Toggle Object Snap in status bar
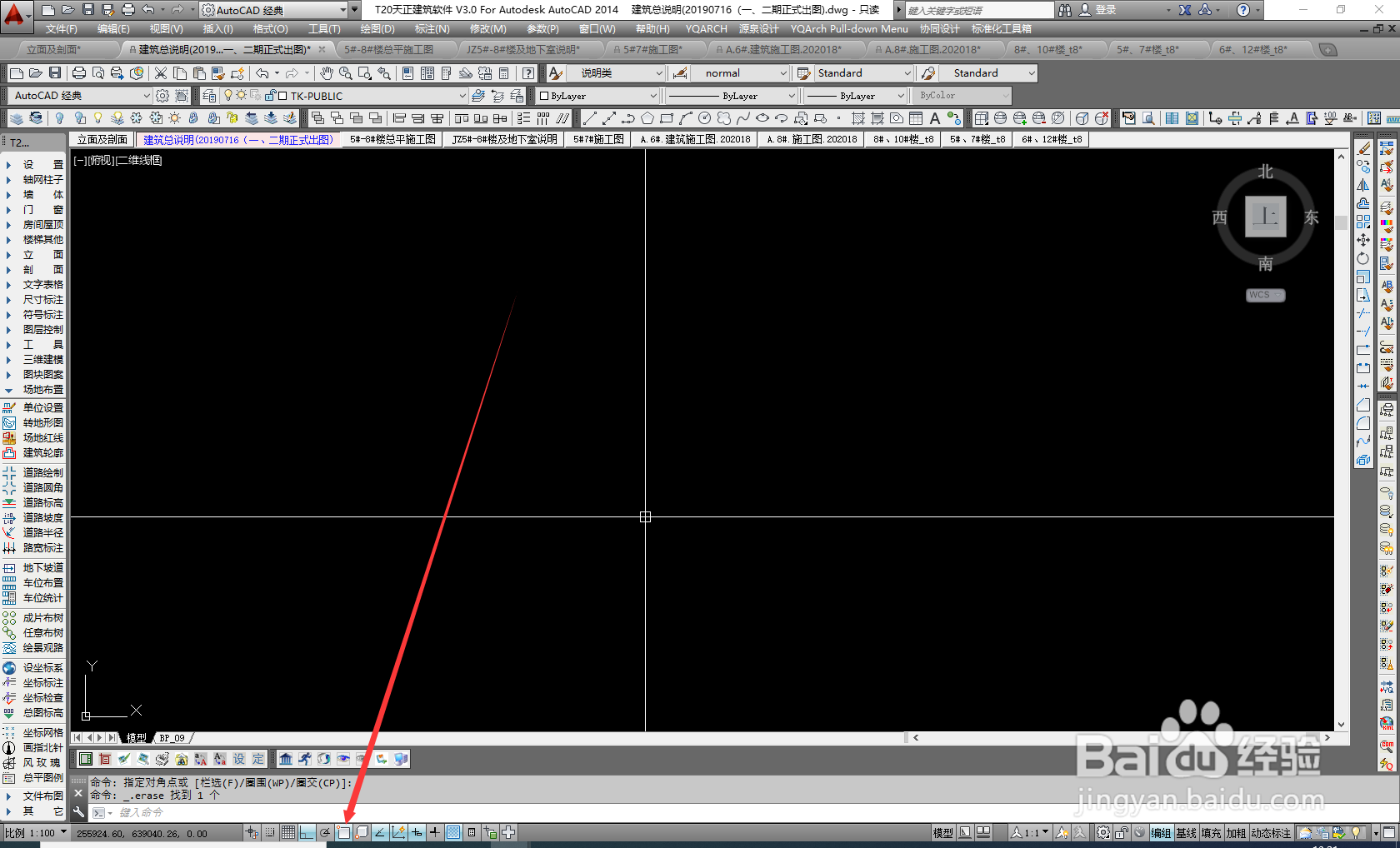Screen dimensions: 1400x848 (343, 832)
